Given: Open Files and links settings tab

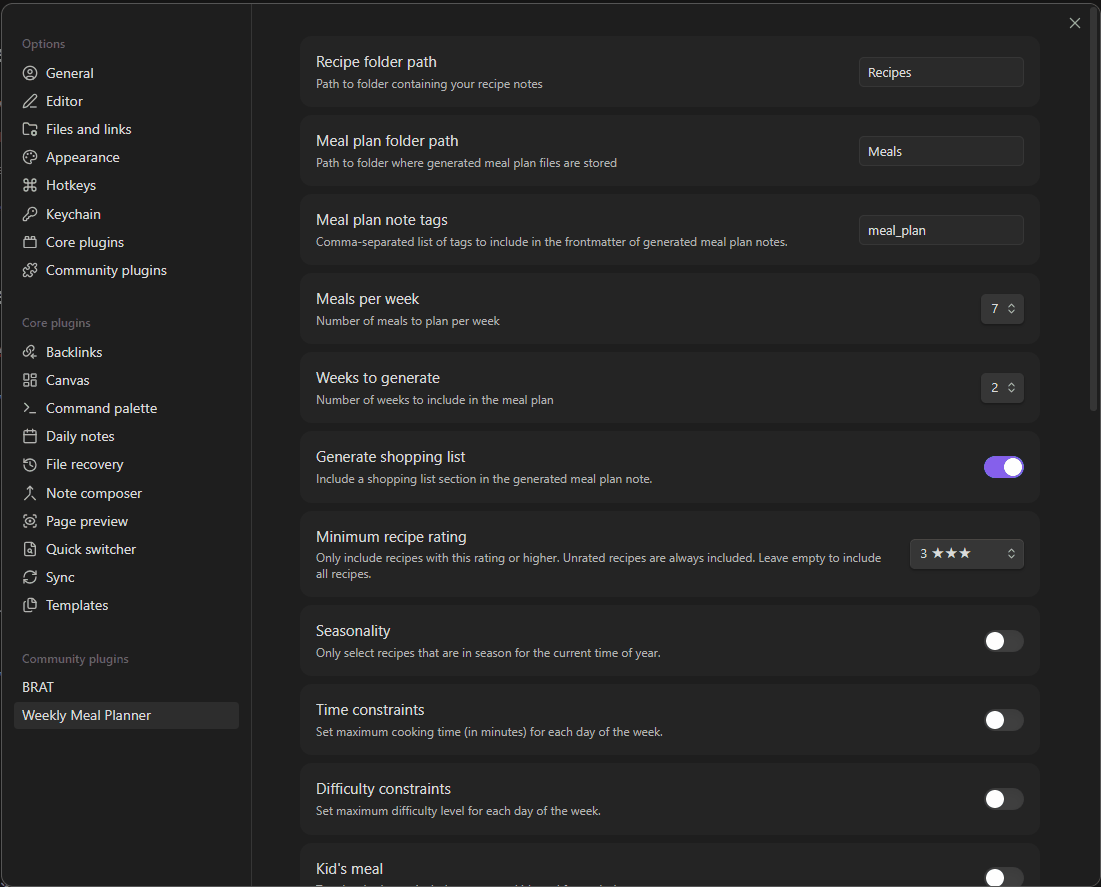Looking at the screenshot, I should tap(126, 129).
